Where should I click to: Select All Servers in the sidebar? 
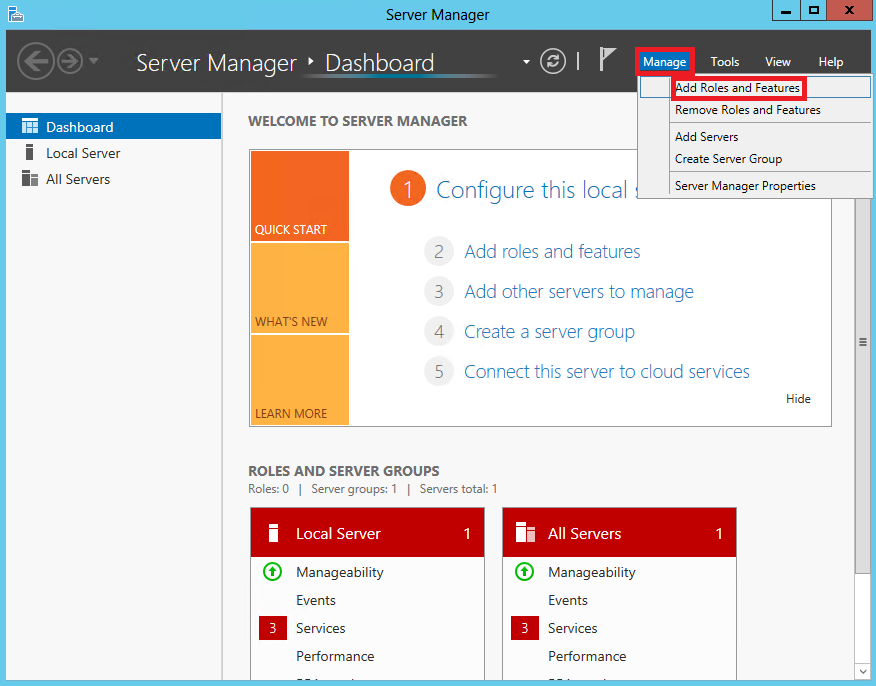(x=113, y=179)
